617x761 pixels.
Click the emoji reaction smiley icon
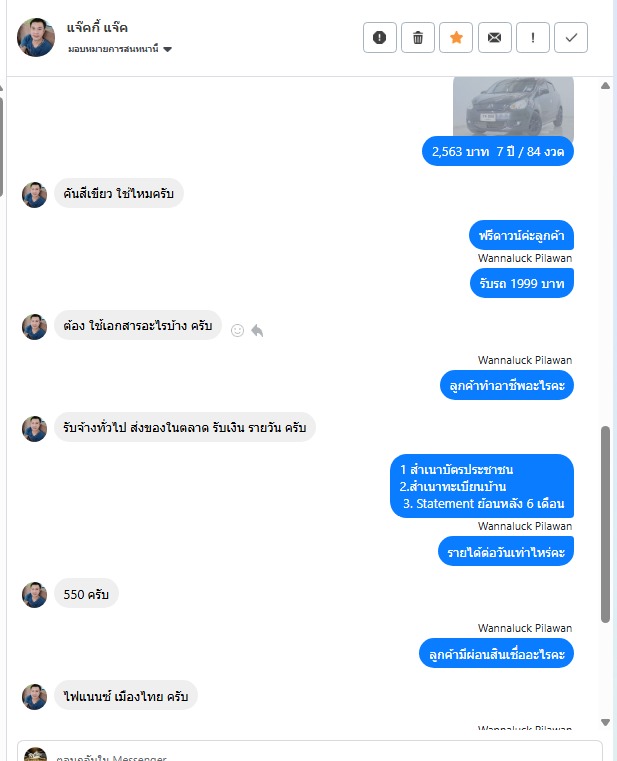[x=237, y=331]
